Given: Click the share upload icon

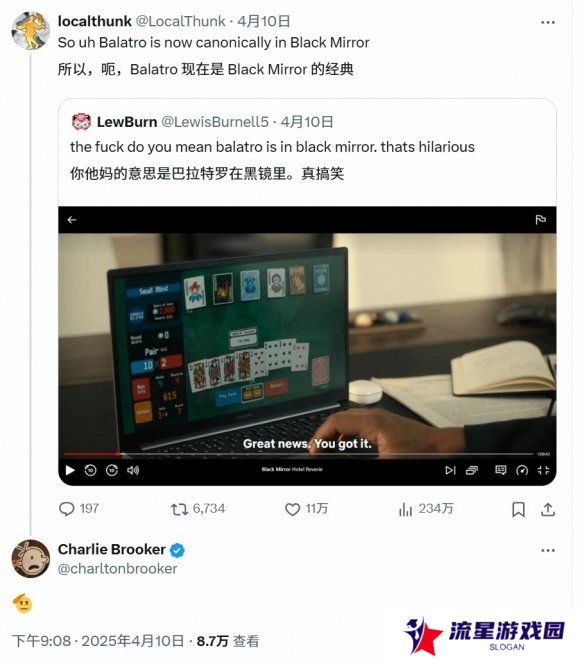Looking at the screenshot, I should click(548, 510).
